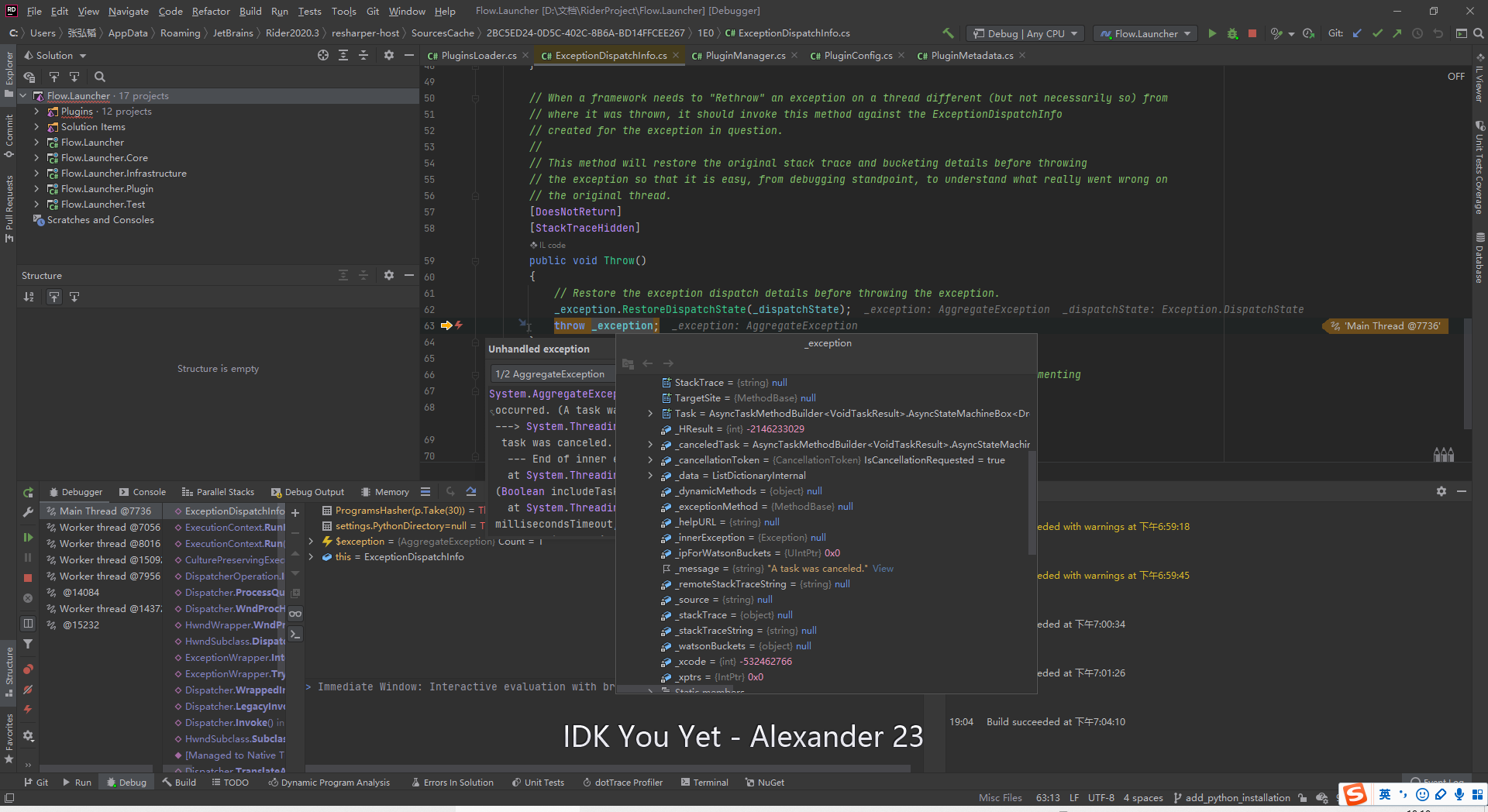Open the Navigate menu
The width and height of the screenshot is (1488, 812).
coord(128,11)
